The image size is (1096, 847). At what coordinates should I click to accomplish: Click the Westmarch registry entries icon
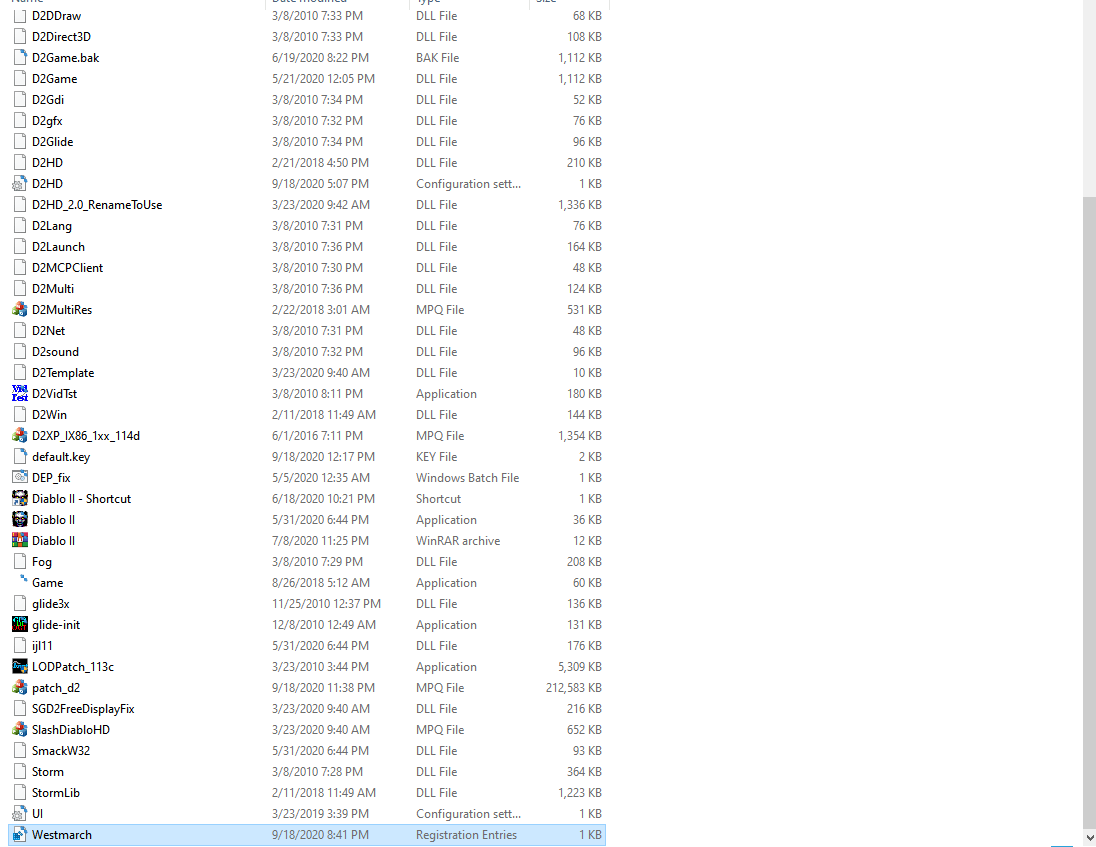[20, 834]
